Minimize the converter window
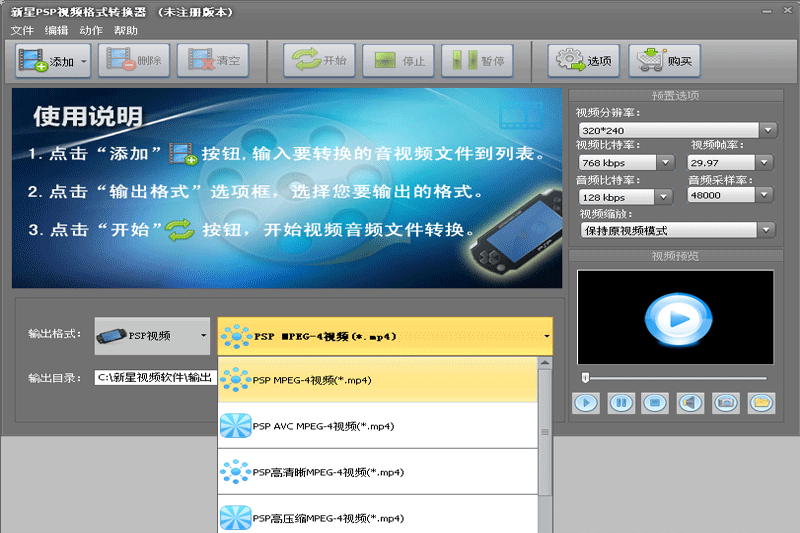The height and width of the screenshot is (533, 800). click(x=767, y=11)
